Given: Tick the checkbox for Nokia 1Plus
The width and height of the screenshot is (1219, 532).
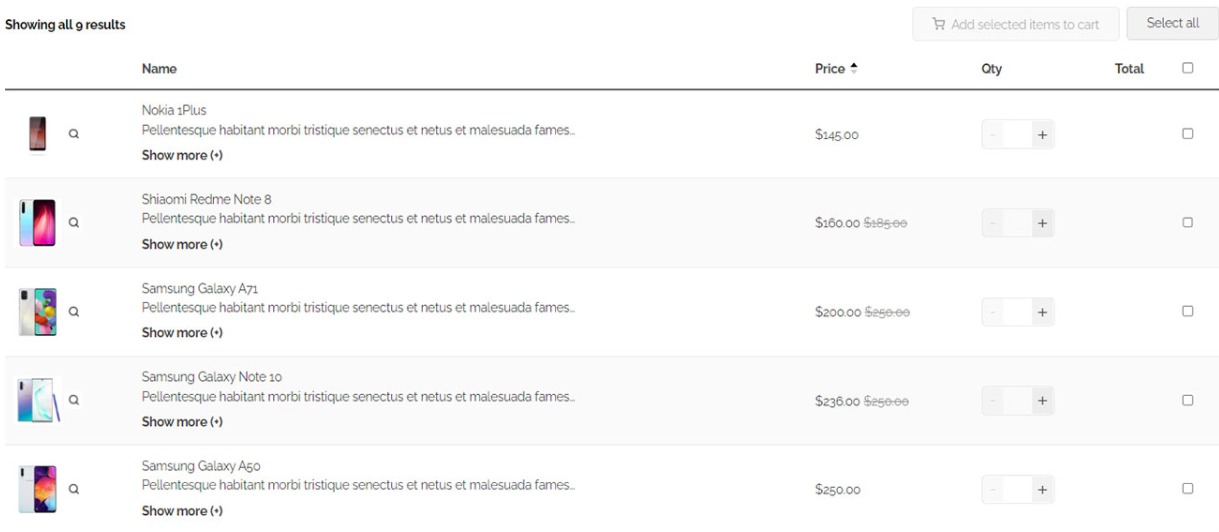Looking at the screenshot, I should (1187, 133).
